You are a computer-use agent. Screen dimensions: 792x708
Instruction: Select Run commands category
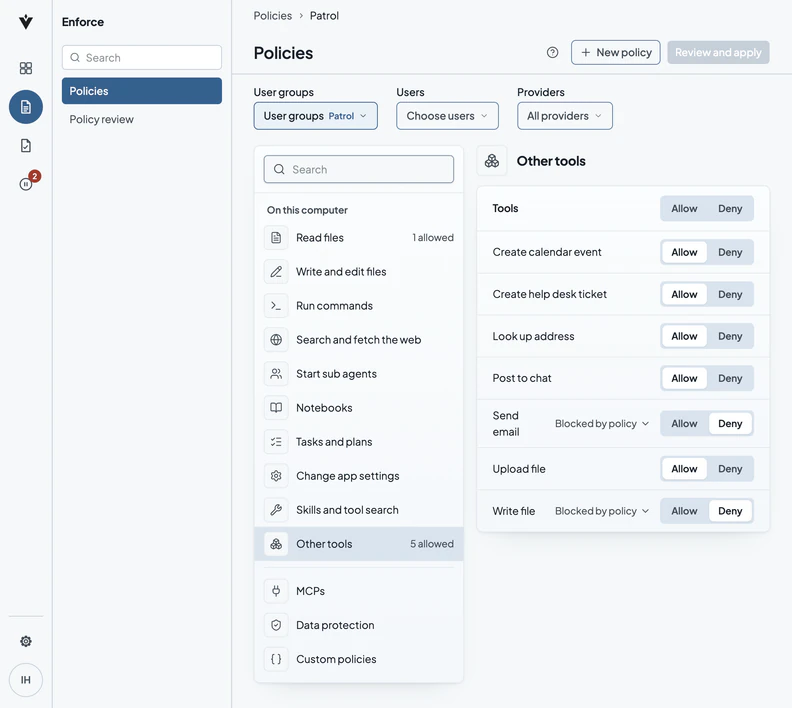[x=359, y=306]
